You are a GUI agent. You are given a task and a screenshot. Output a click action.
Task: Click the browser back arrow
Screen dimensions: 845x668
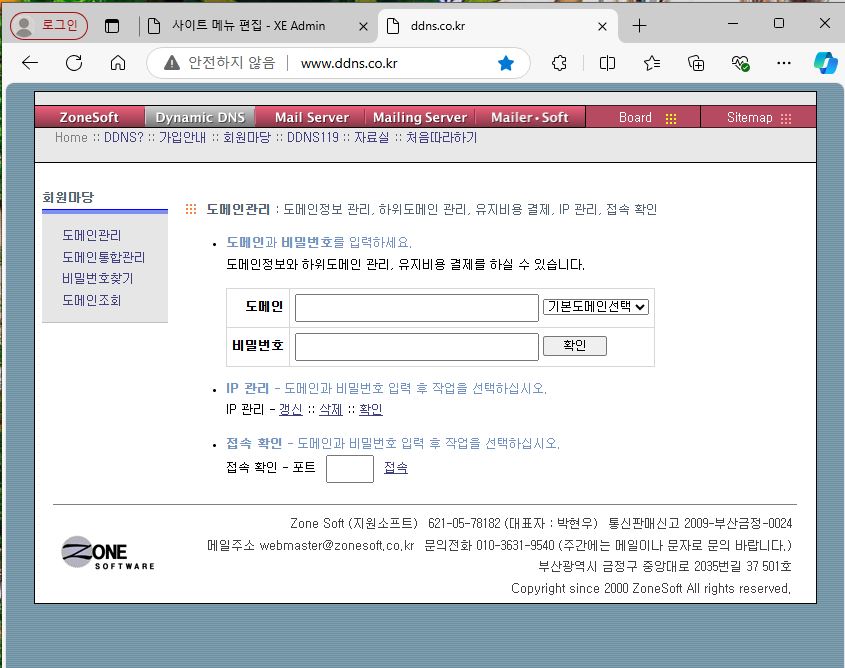click(x=30, y=63)
